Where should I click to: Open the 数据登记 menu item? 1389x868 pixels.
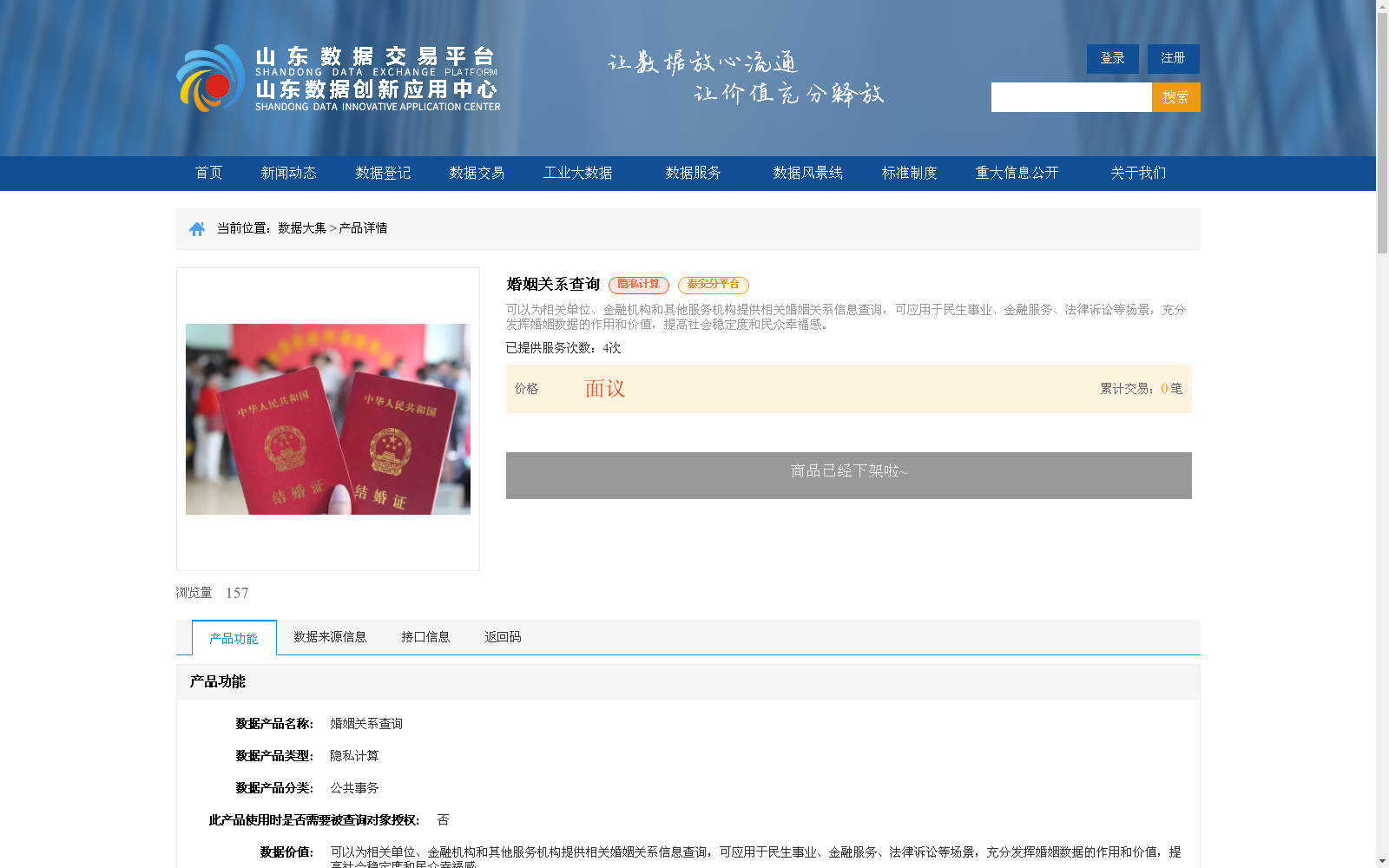pos(383,173)
